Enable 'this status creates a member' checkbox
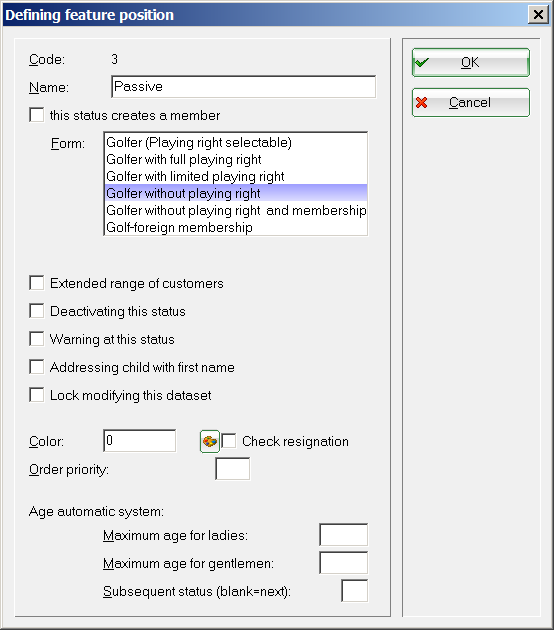The width and height of the screenshot is (554, 630). (37, 115)
